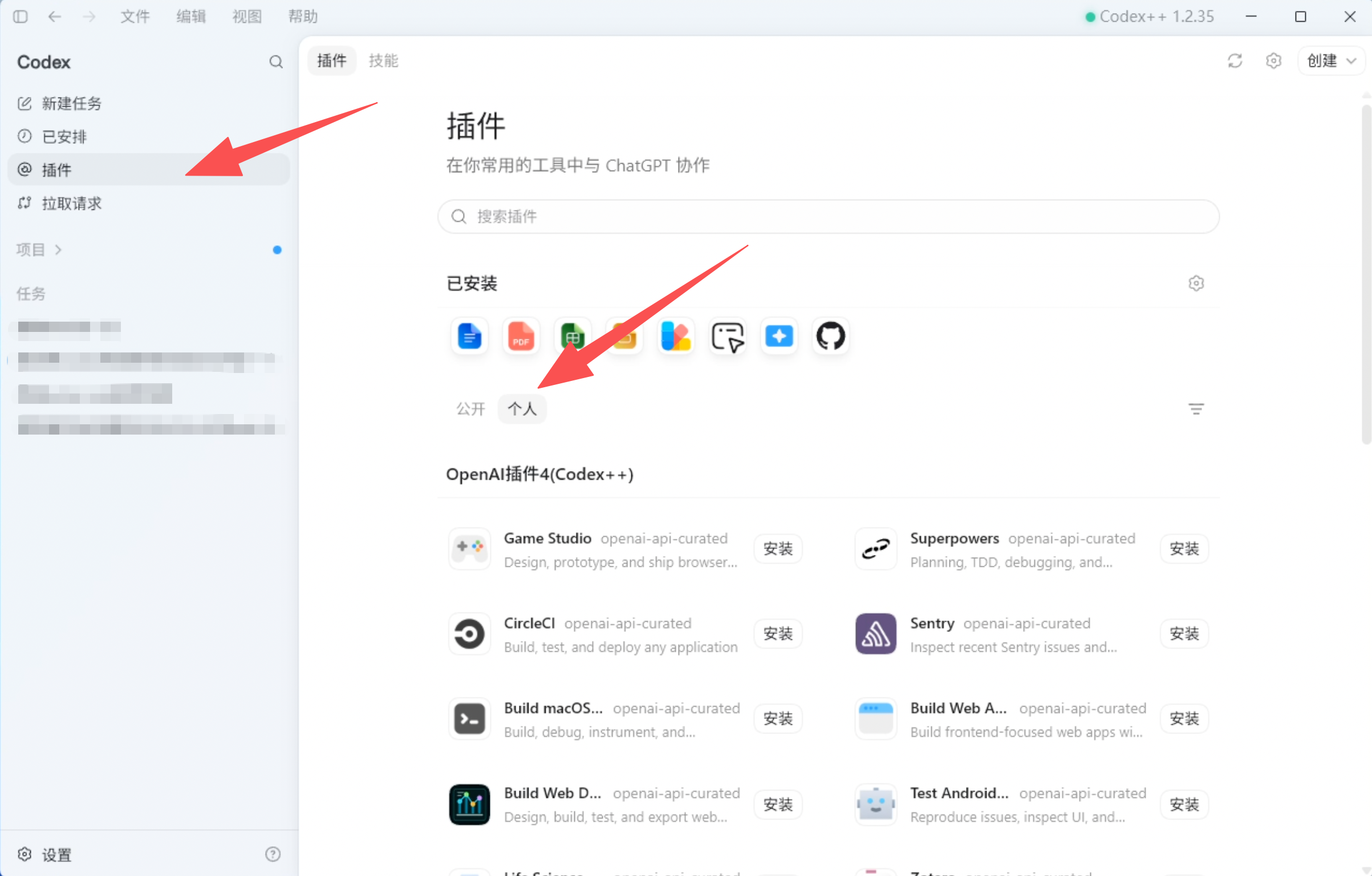This screenshot has height=876, width=1372.
Task: Go back with the left arrow
Action: tap(55, 17)
